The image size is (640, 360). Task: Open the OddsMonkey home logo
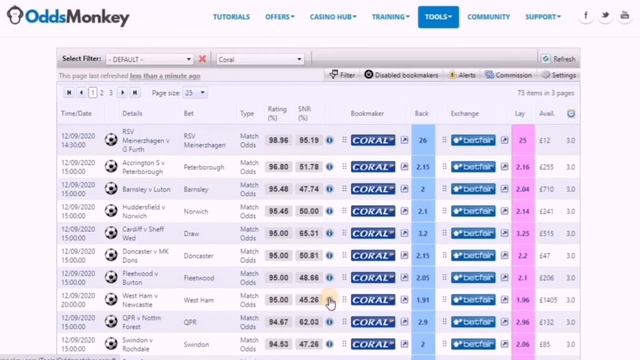[68, 16]
